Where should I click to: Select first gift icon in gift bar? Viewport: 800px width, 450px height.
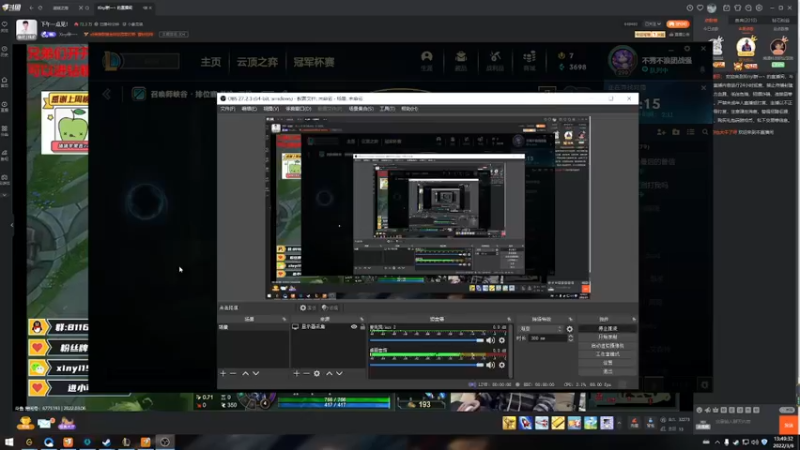(509, 423)
